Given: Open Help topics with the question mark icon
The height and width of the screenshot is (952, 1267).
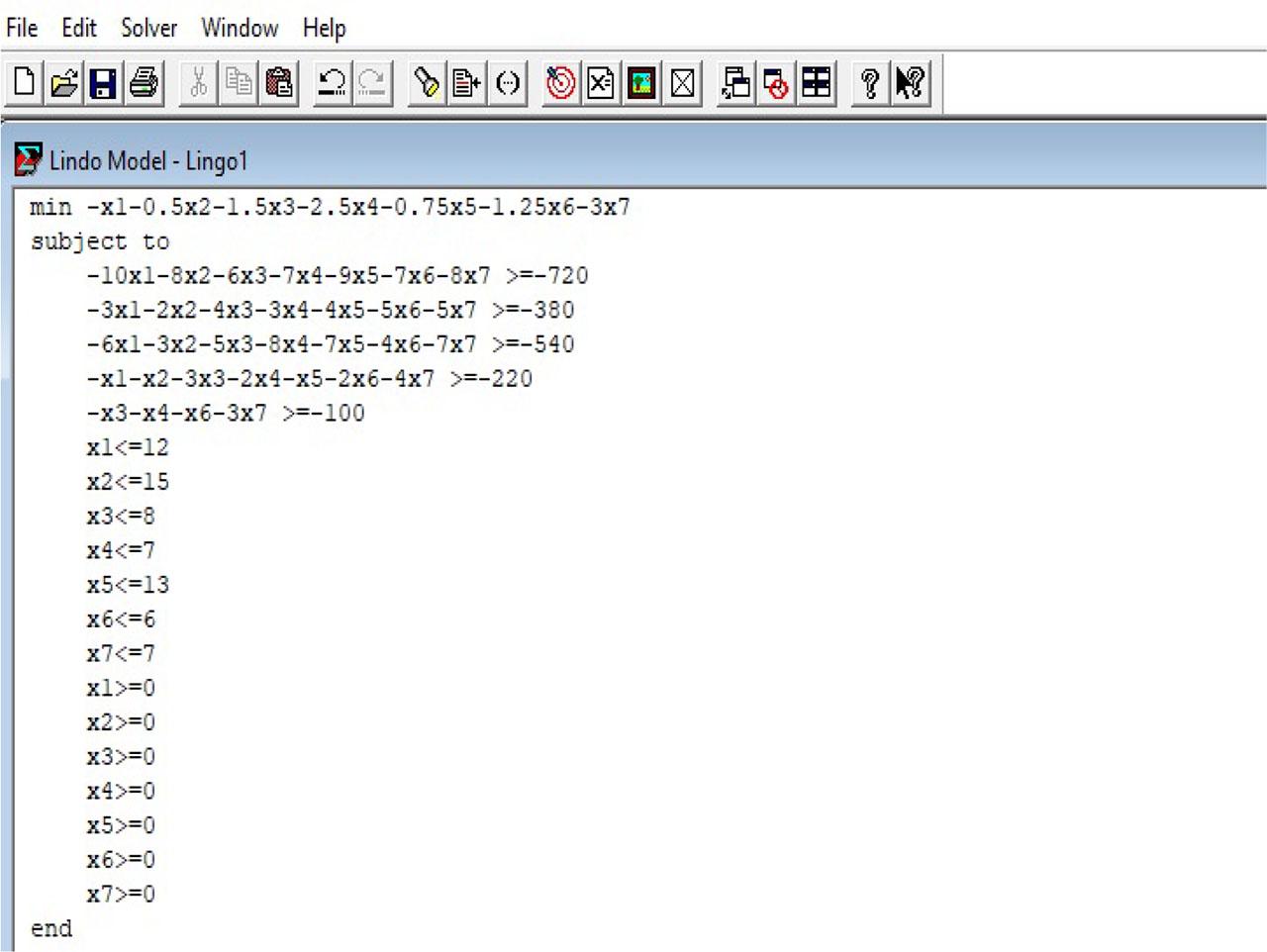Looking at the screenshot, I should point(870,83).
